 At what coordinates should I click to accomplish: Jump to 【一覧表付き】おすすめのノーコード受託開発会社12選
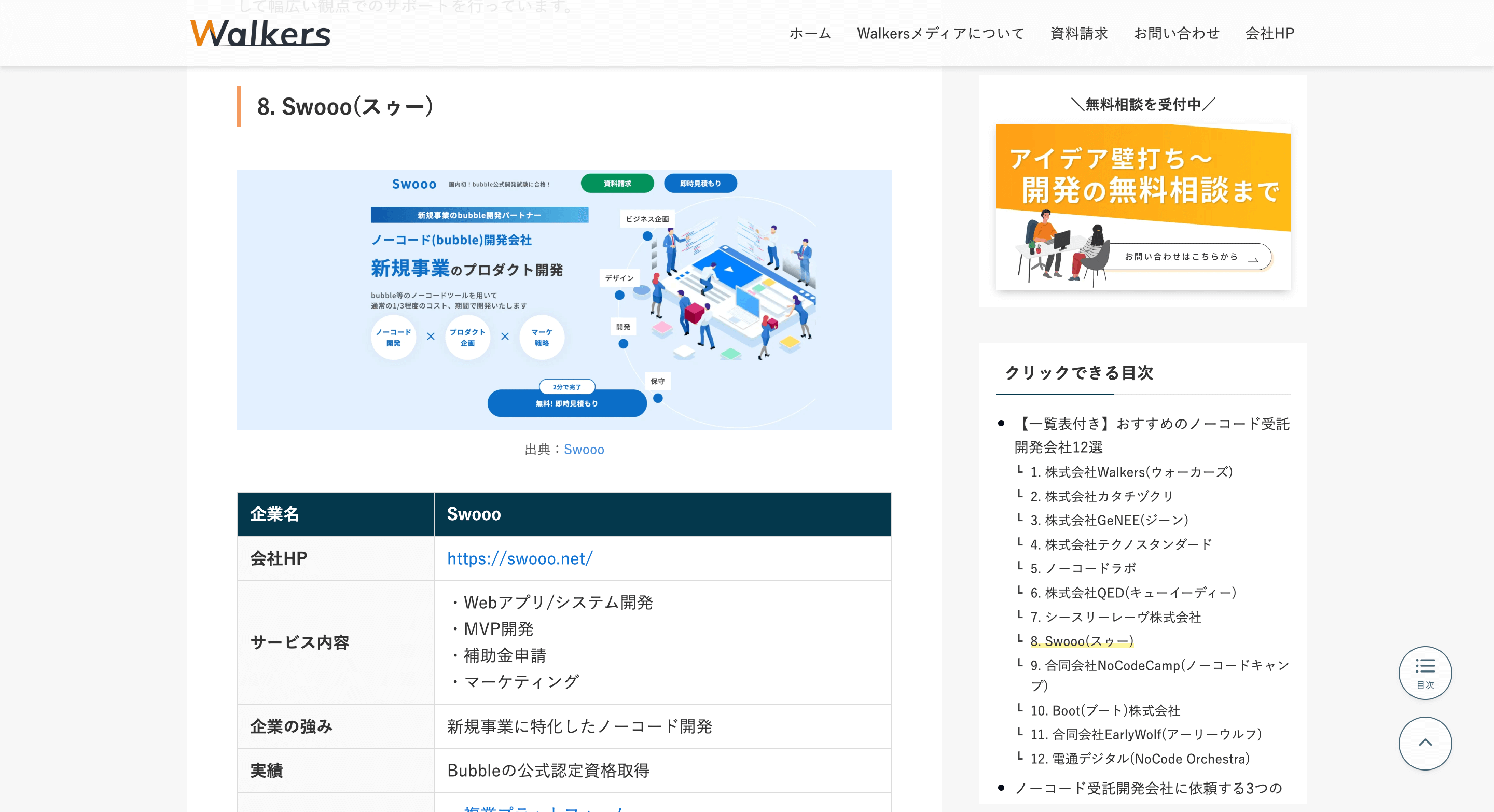coord(1152,435)
